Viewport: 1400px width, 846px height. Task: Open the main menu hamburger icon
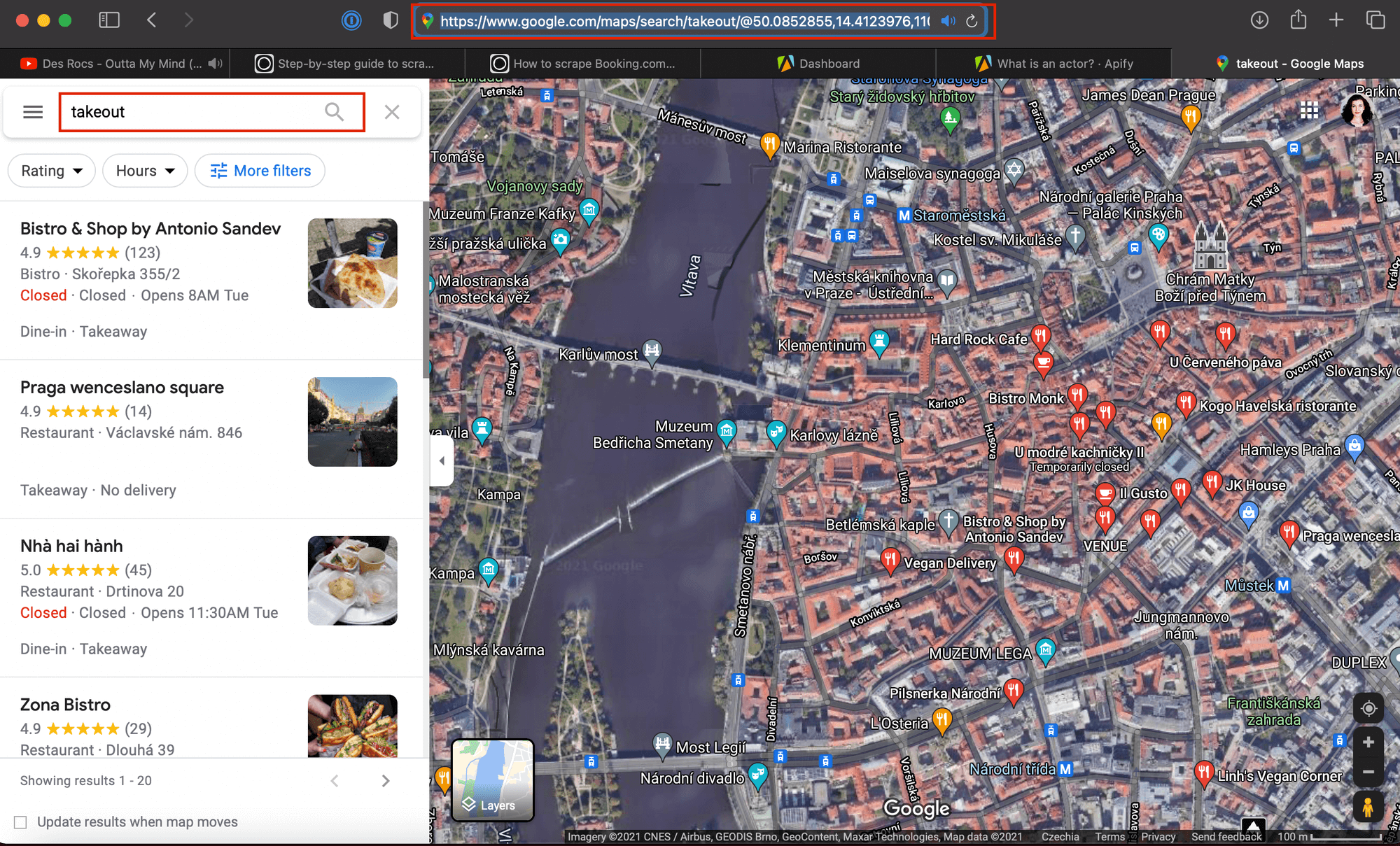pyautogui.click(x=32, y=111)
